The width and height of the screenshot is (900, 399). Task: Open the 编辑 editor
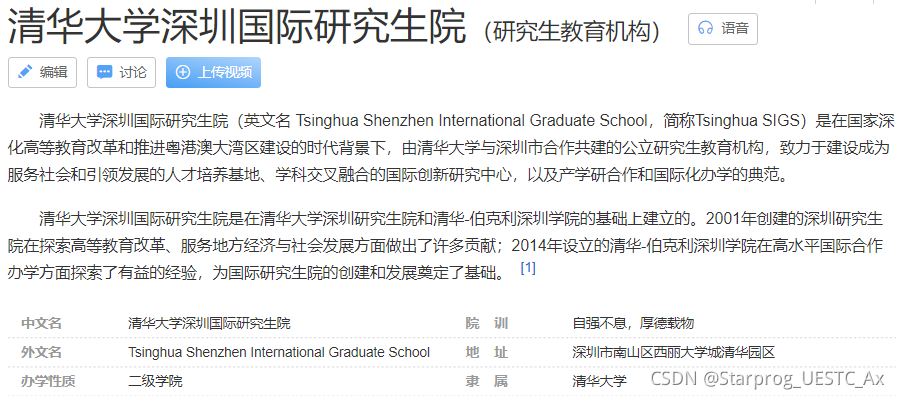[x=42, y=72]
